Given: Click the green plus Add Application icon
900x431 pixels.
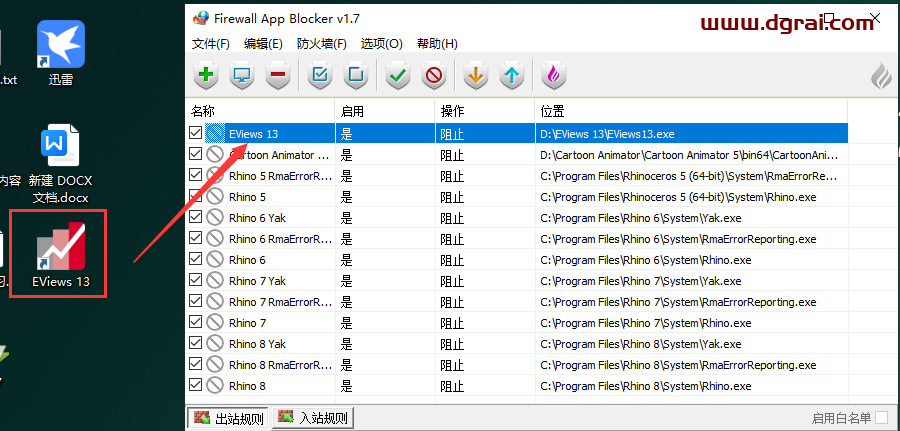Looking at the screenshot, I should [x=206, y=75].
